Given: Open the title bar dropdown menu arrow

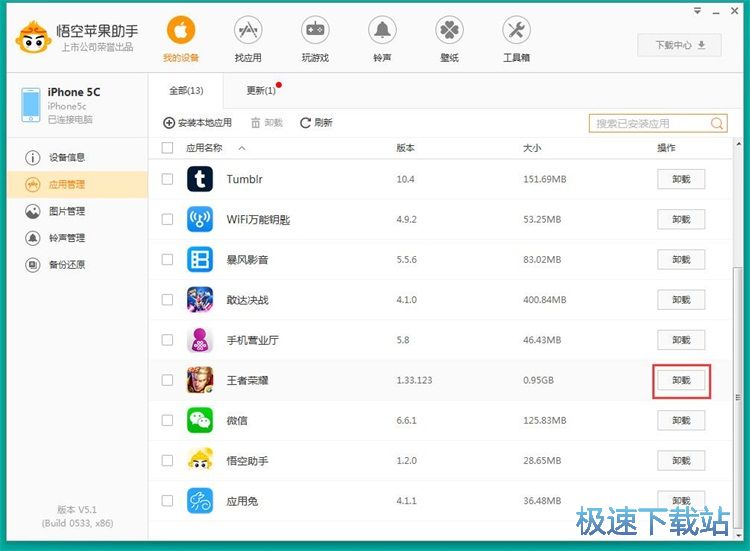Looking at the screenshot, I should click(x=697, y=11).
